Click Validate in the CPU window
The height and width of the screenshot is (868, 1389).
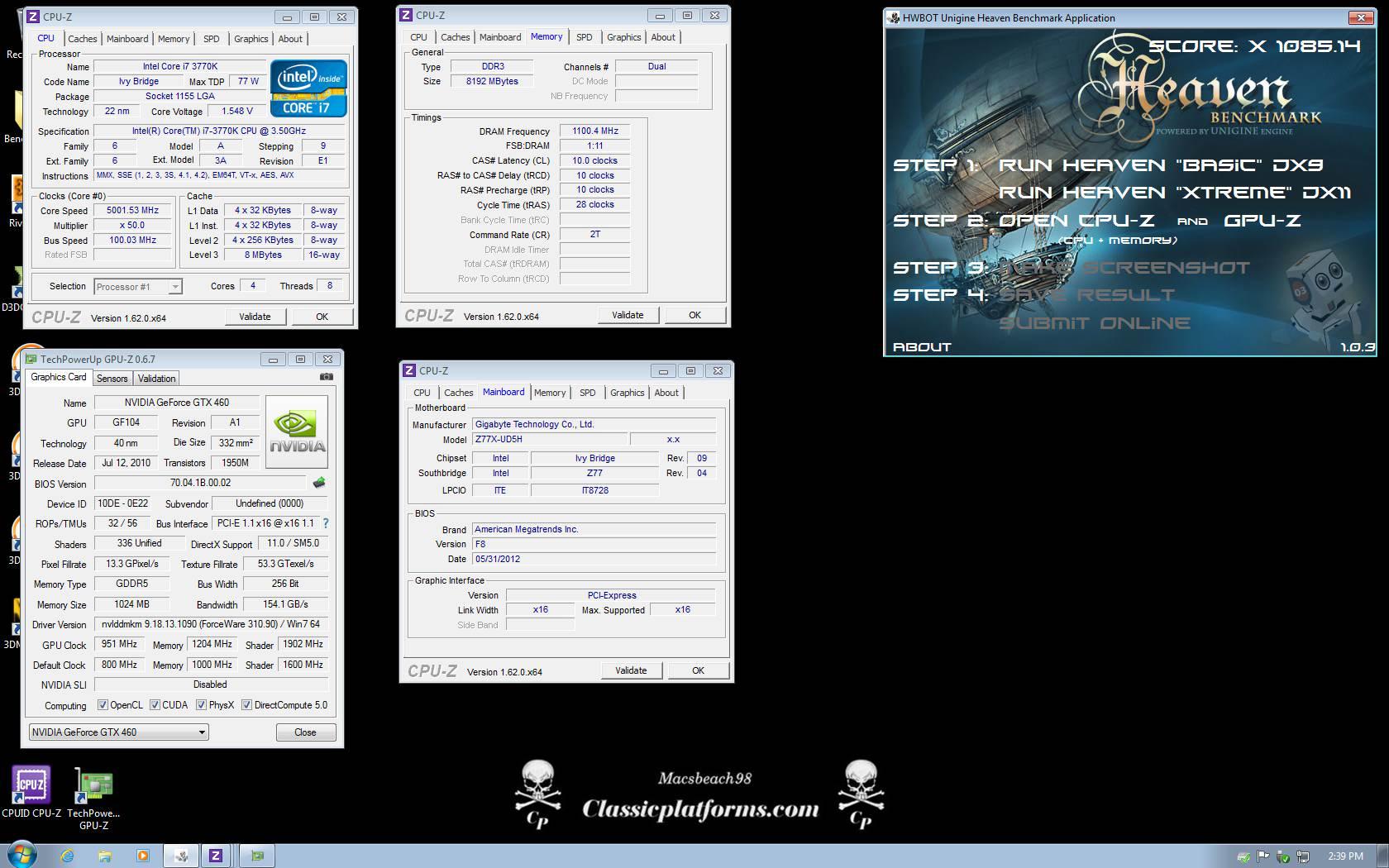coord(255,317)
